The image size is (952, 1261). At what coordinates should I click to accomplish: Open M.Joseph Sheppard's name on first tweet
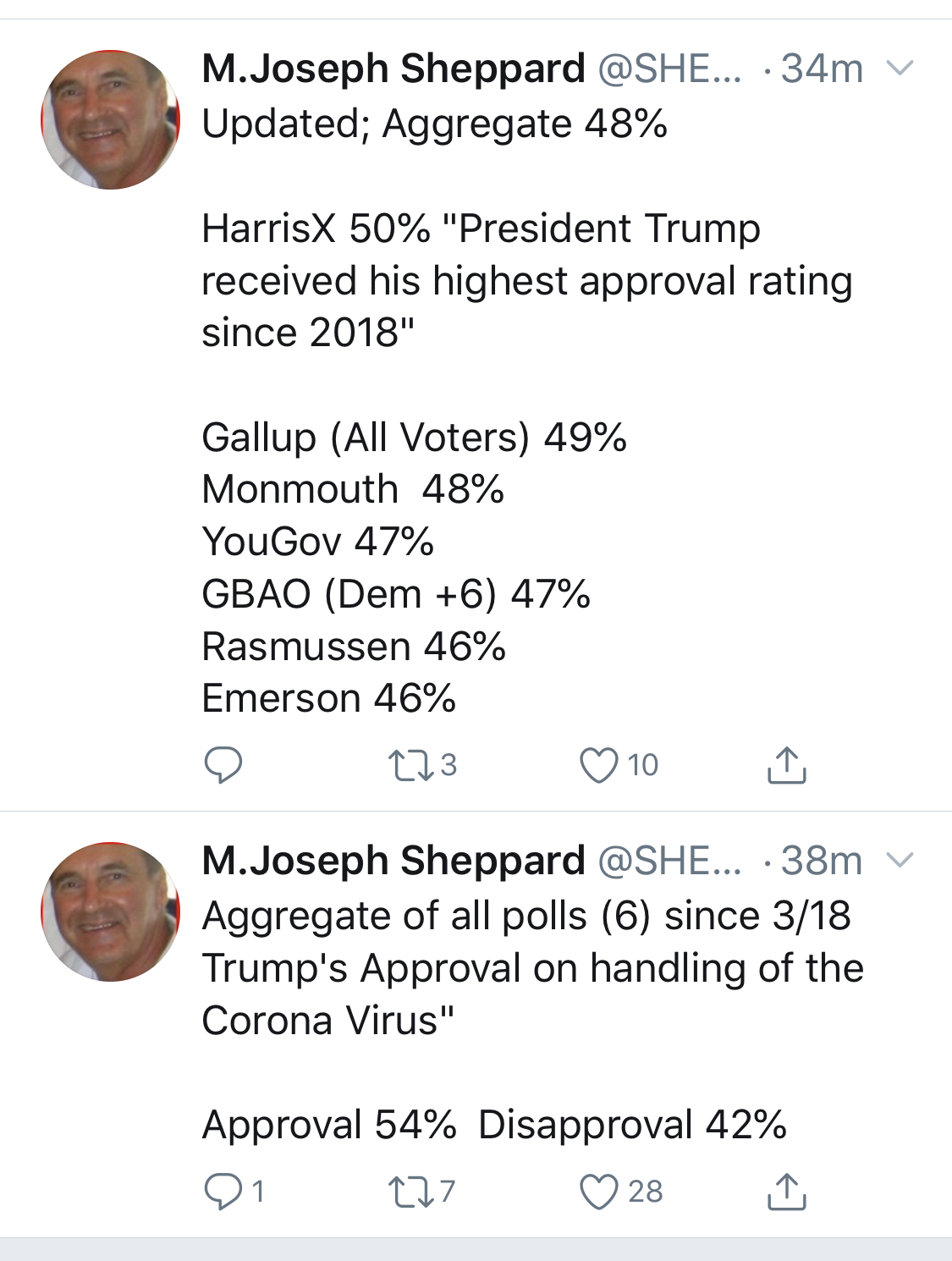[x=393, y=69]
